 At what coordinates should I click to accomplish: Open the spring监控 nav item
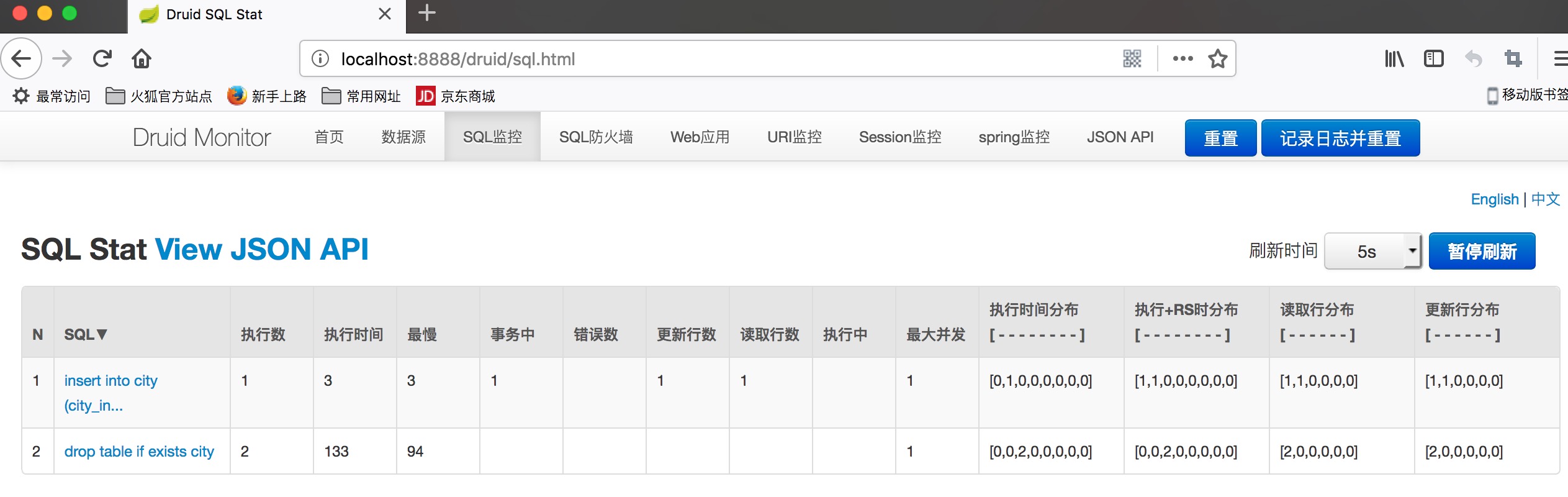[1014, 137]
